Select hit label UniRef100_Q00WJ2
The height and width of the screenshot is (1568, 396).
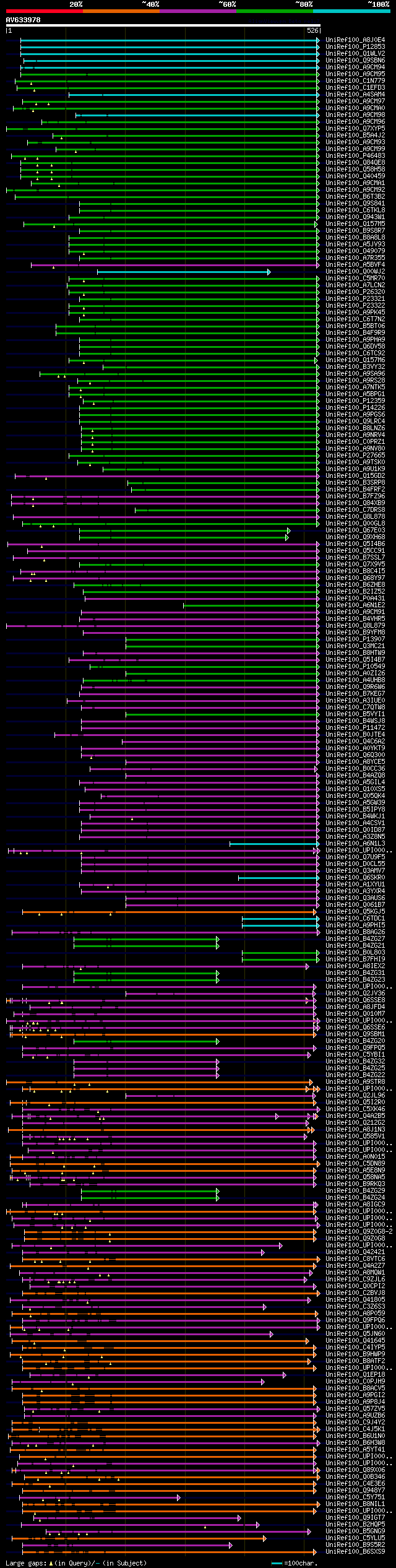tap(355, 272)
